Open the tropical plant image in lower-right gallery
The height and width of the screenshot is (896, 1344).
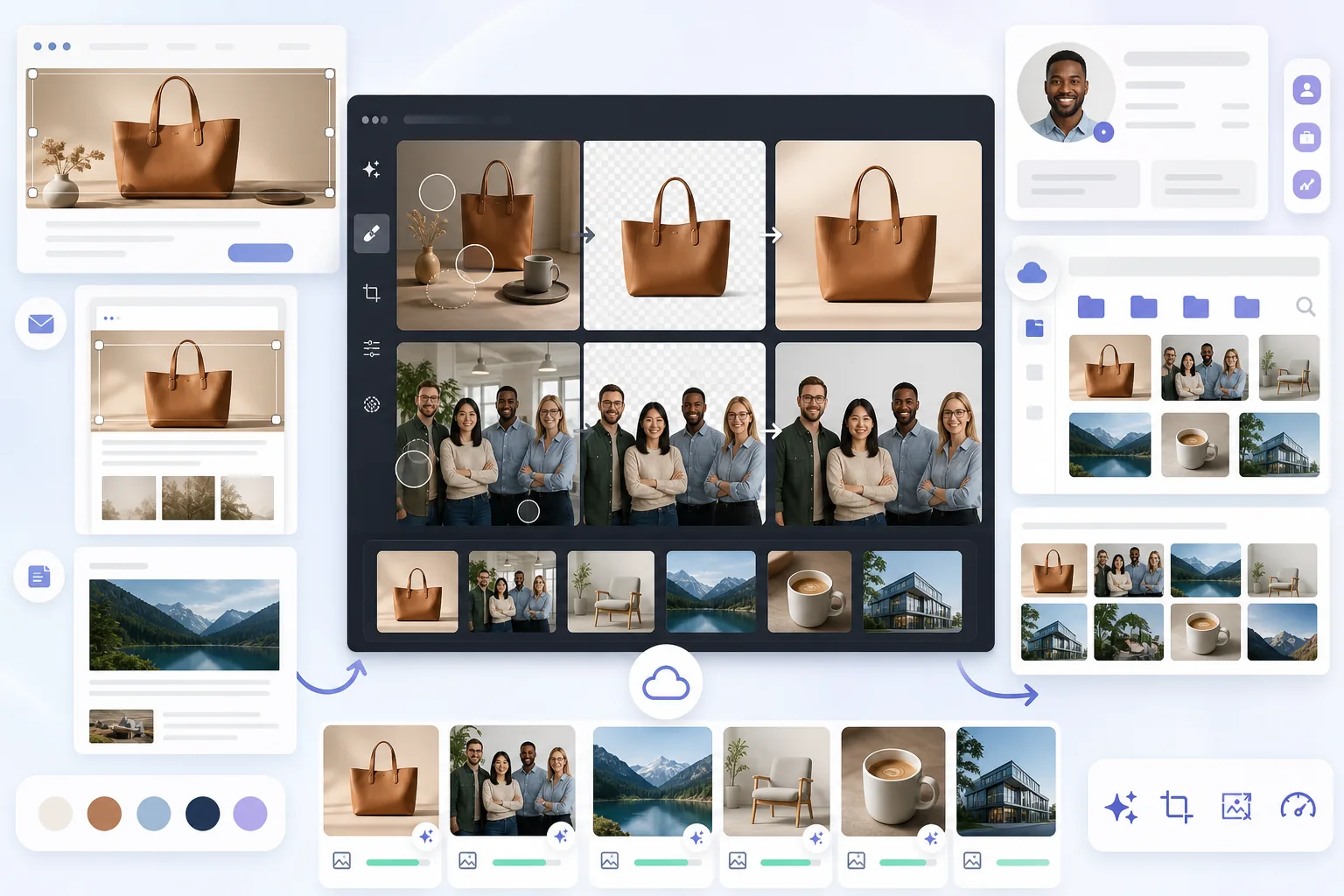tap(1129, 632)
